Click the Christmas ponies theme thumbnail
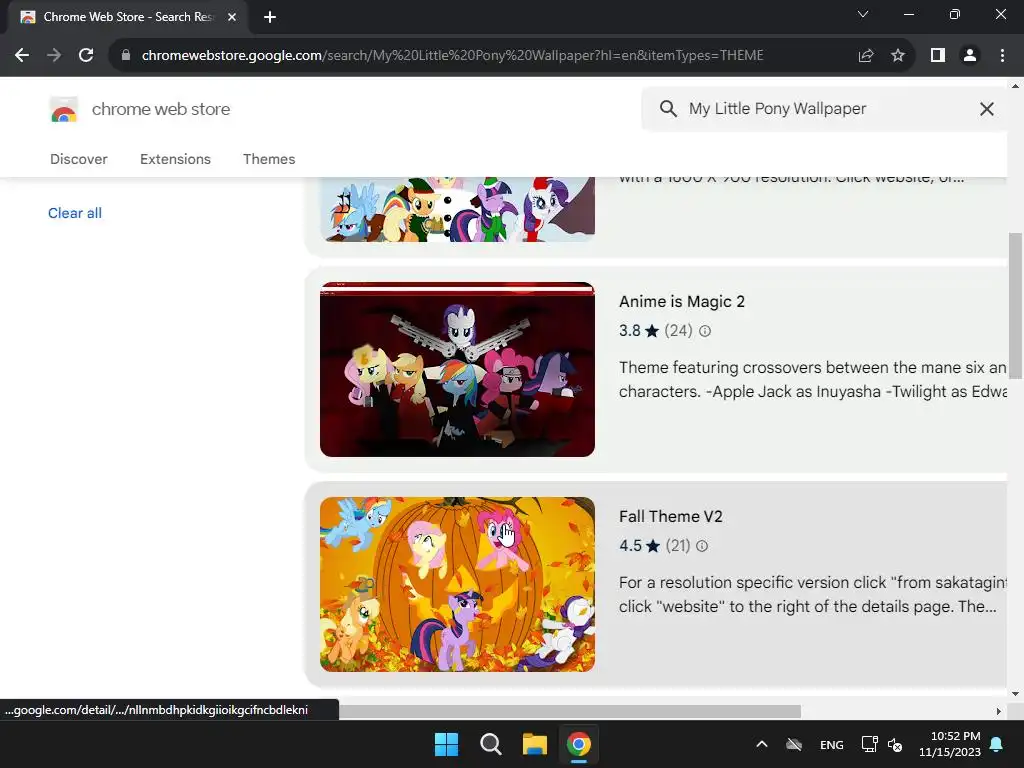1024x768 pixels. click(x=457, y=209)
